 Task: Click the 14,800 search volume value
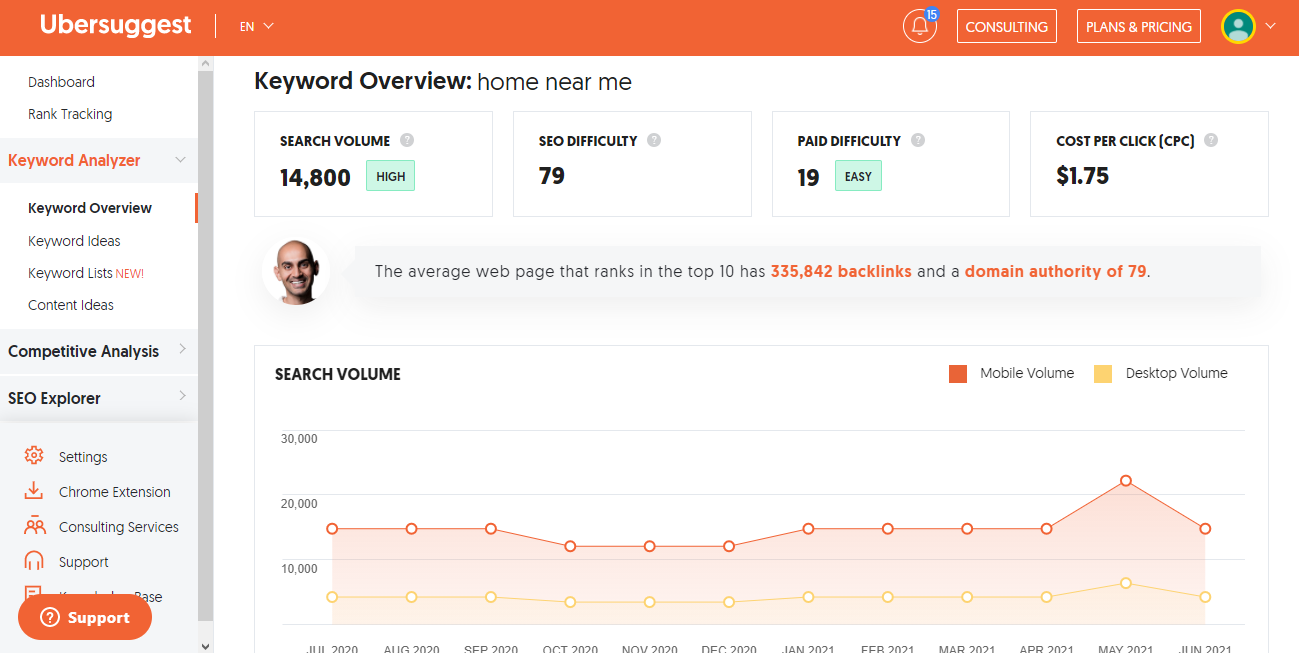point(315,177)
